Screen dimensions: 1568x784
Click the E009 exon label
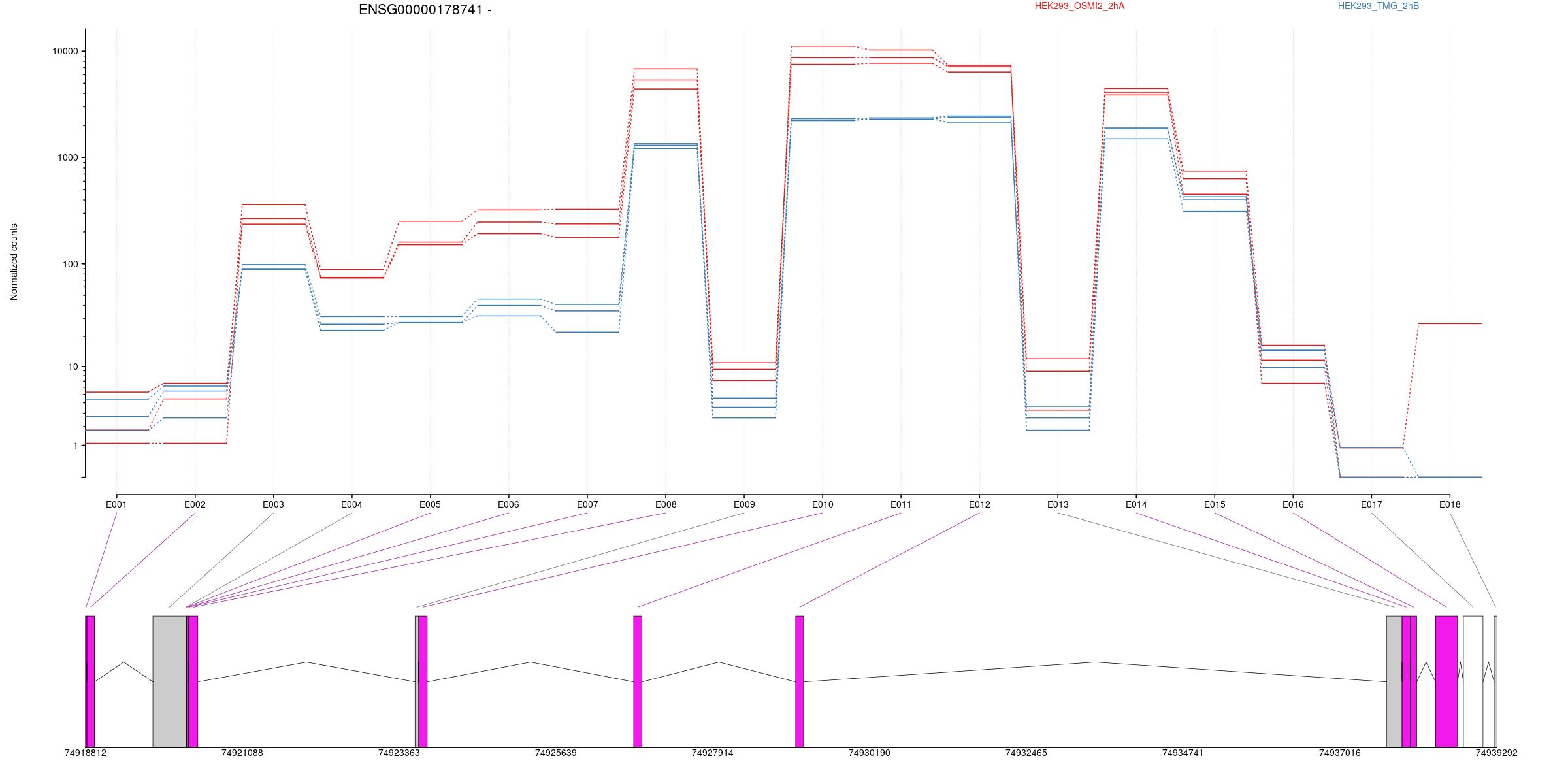tap(744, 504)
